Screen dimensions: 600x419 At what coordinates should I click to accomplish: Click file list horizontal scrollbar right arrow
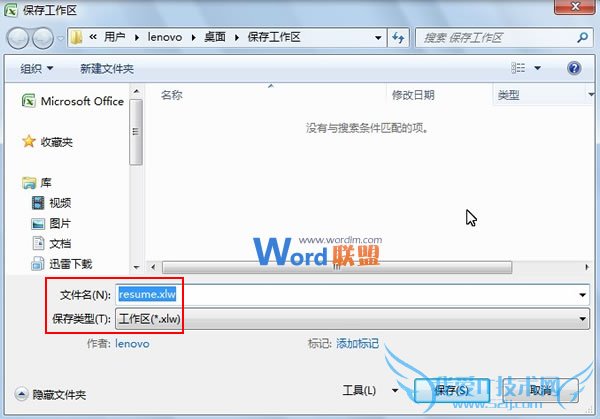click(587, 267)
